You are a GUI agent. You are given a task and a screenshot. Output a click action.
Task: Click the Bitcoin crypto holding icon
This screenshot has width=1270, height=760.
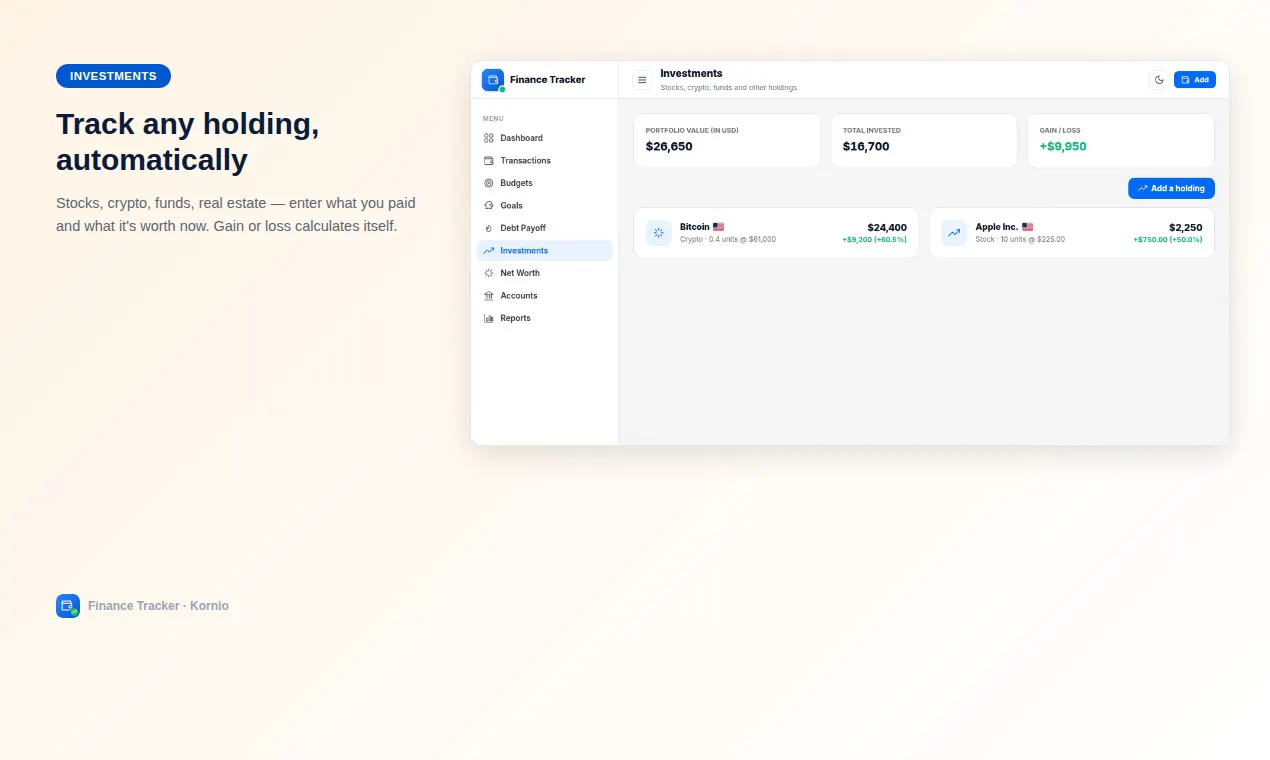click(659, 233)
